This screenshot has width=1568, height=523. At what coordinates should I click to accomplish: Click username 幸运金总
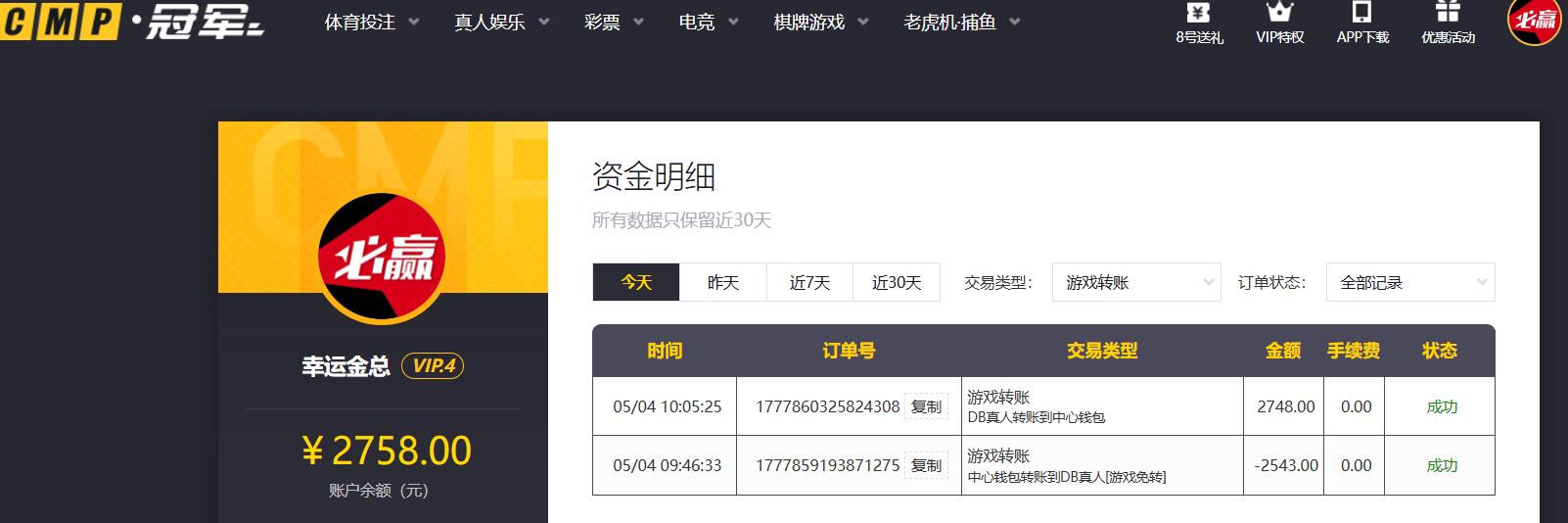point(346,366)
